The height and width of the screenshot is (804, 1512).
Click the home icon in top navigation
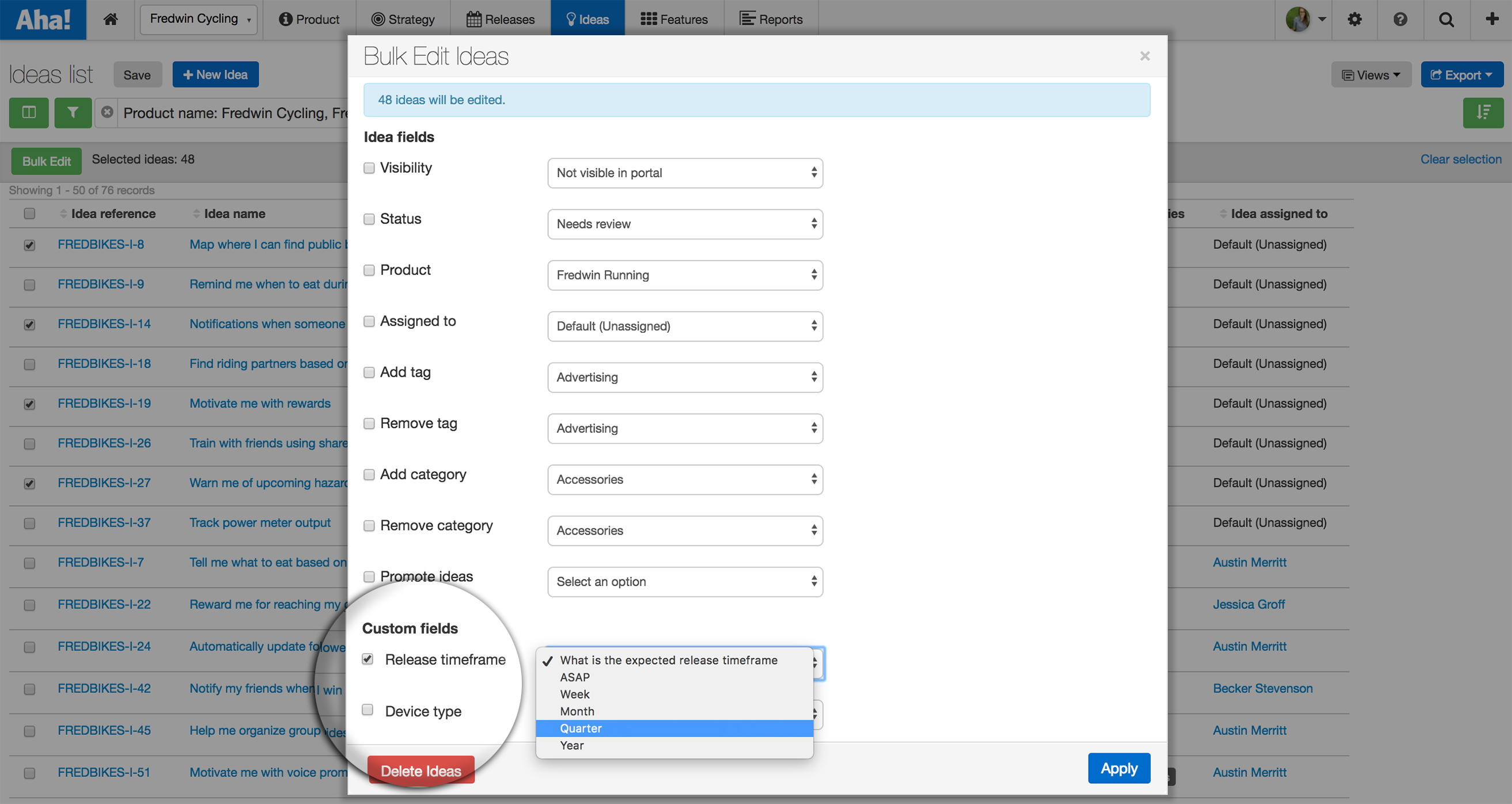[111, 20]
